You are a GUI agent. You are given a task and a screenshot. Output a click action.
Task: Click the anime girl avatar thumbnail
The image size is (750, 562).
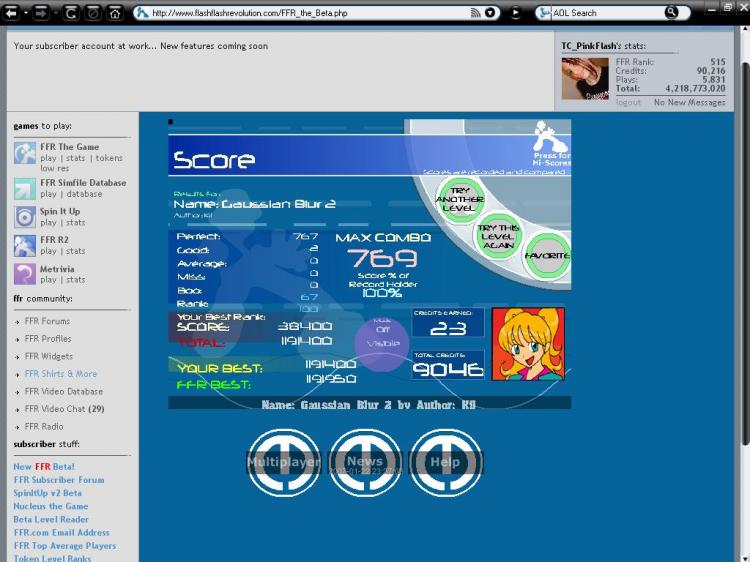point(528,344)
